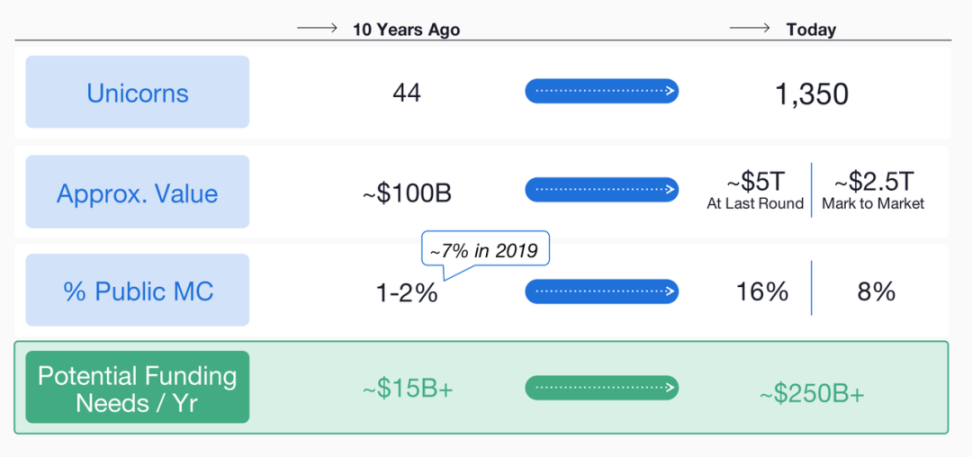972x457 pixels.
Task: Select the Today column header
Action: [x=811, y=30]
